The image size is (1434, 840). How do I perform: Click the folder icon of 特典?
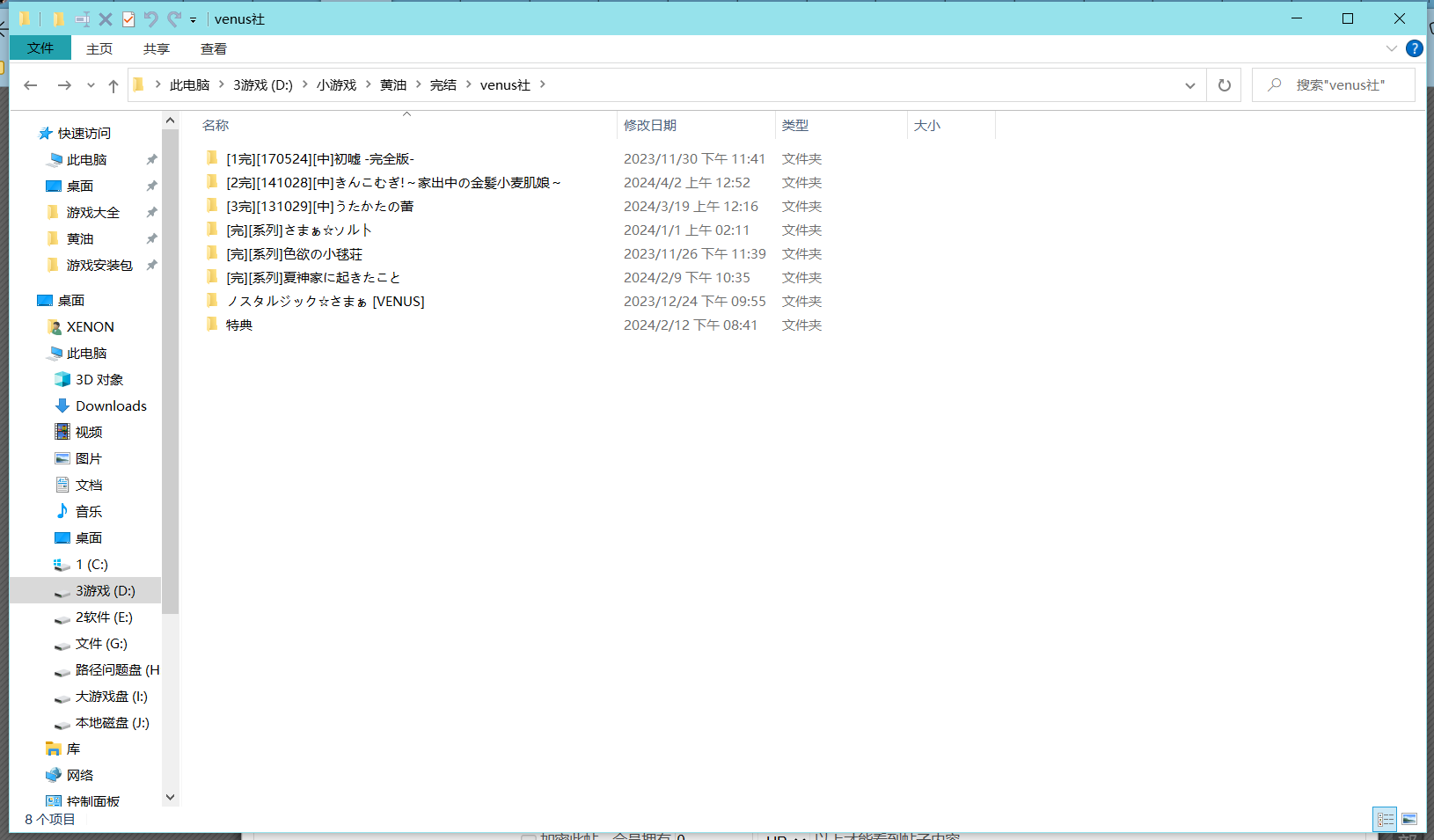pyautogui.click(x=212, y=325)
